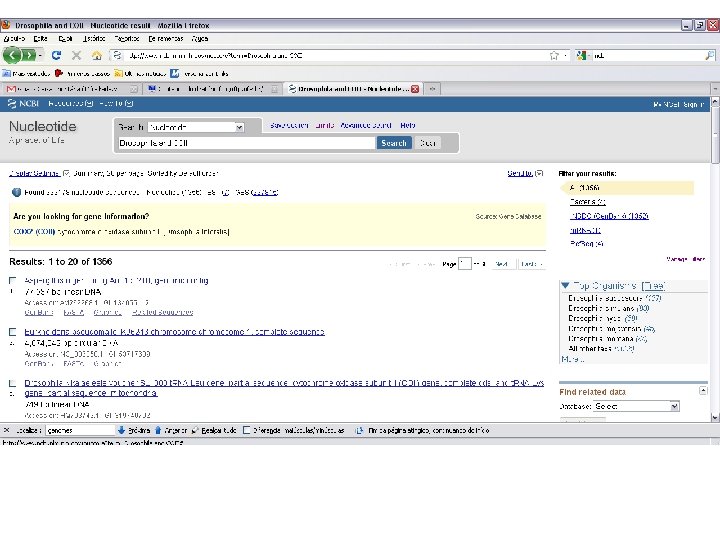This screenshot has width=720, height=540.
Task: Open the Exibir menu
Action: [x=65, y=39]
